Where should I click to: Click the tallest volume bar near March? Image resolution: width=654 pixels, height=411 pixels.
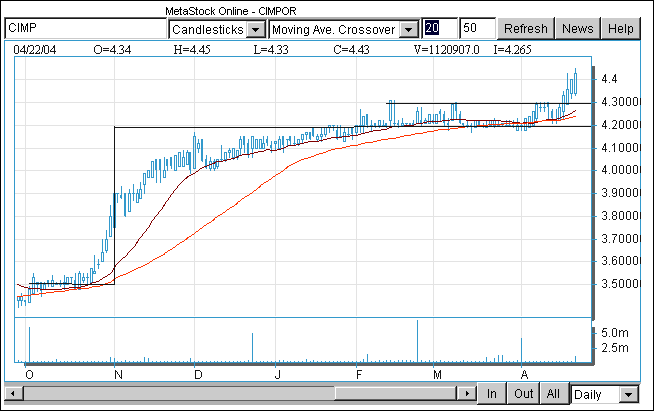[x=418, y=341]
